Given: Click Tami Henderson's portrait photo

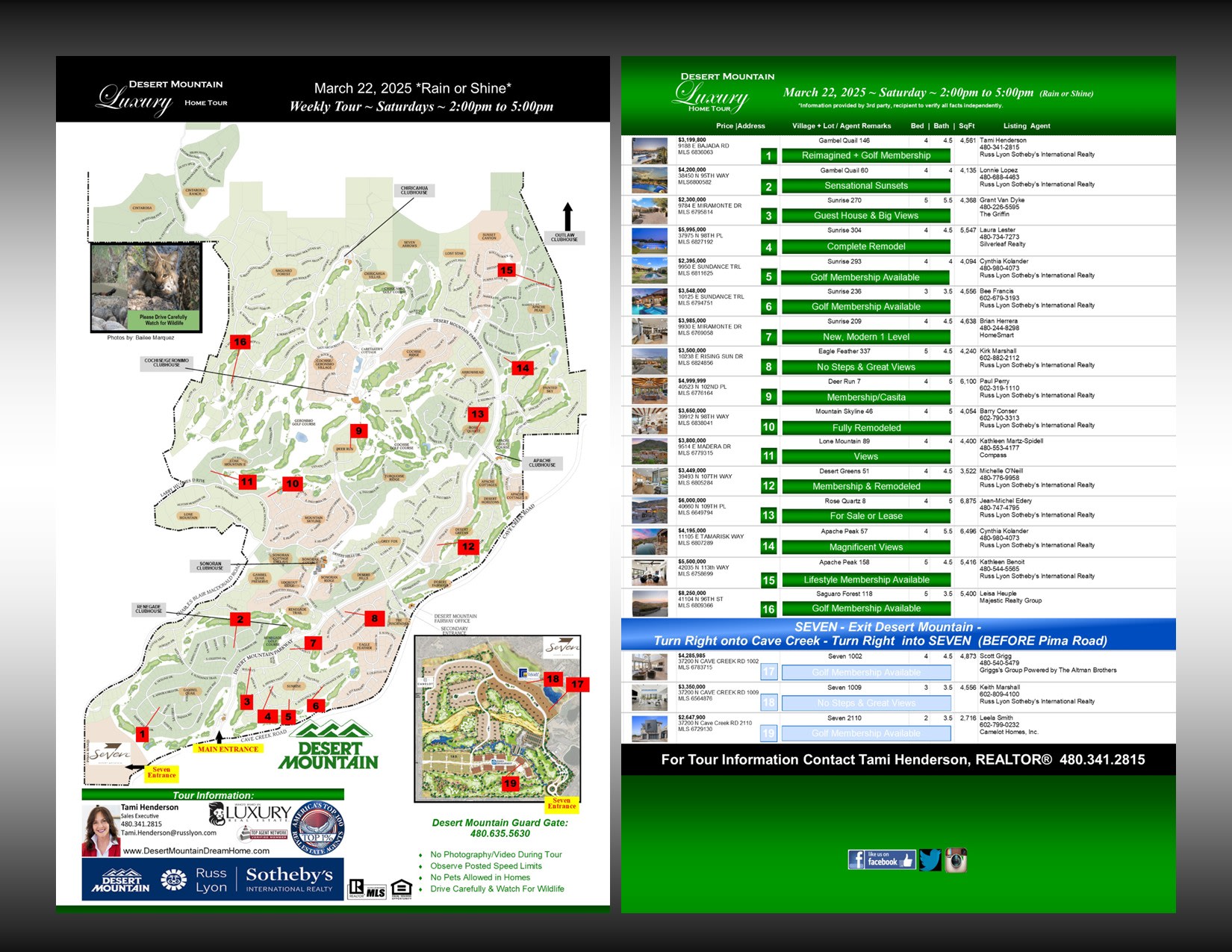Looking at the screenshot, I should [x=101, y=830].
